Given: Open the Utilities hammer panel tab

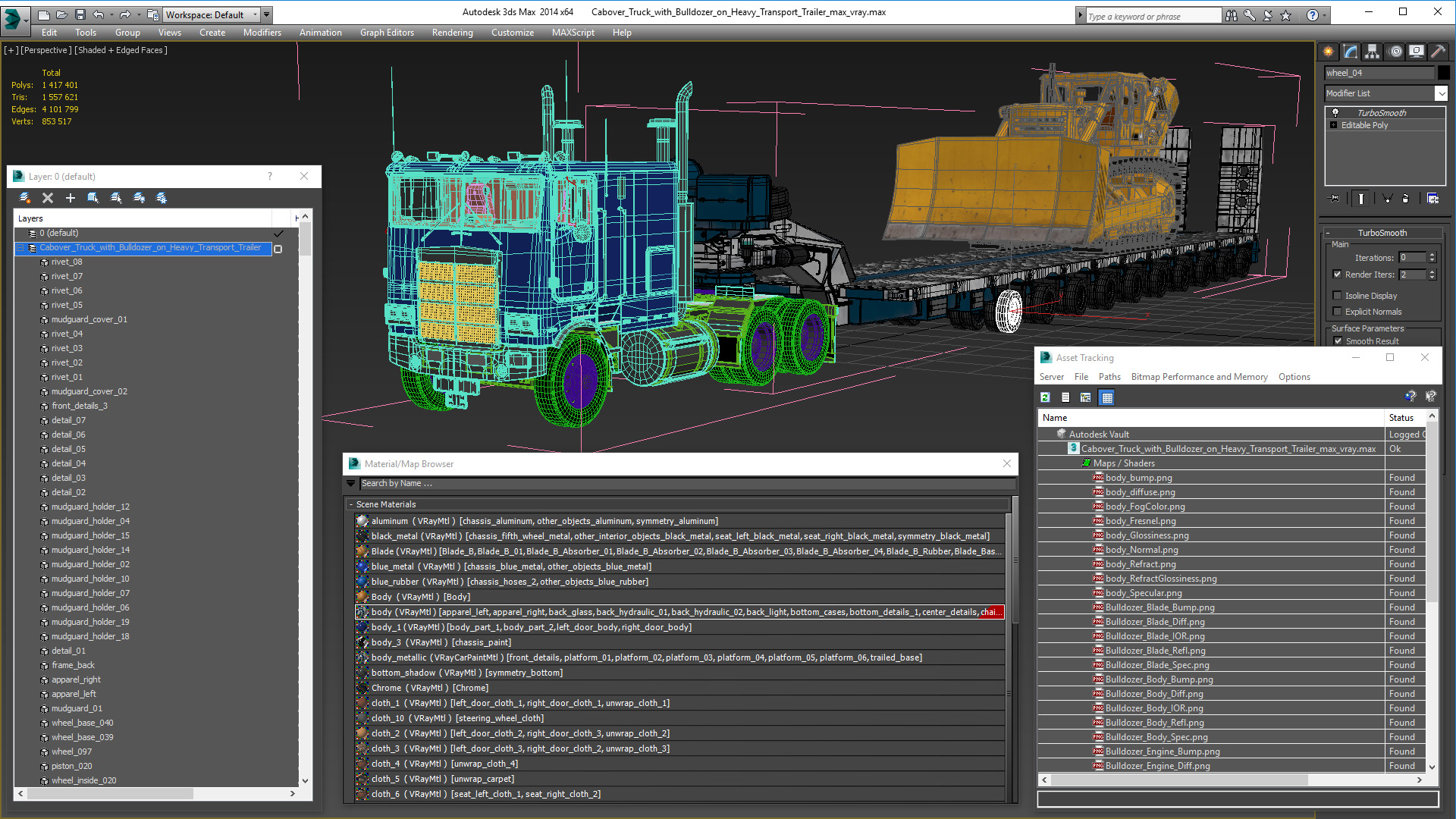Looking at the screenshot, I should coord(1438,52).
